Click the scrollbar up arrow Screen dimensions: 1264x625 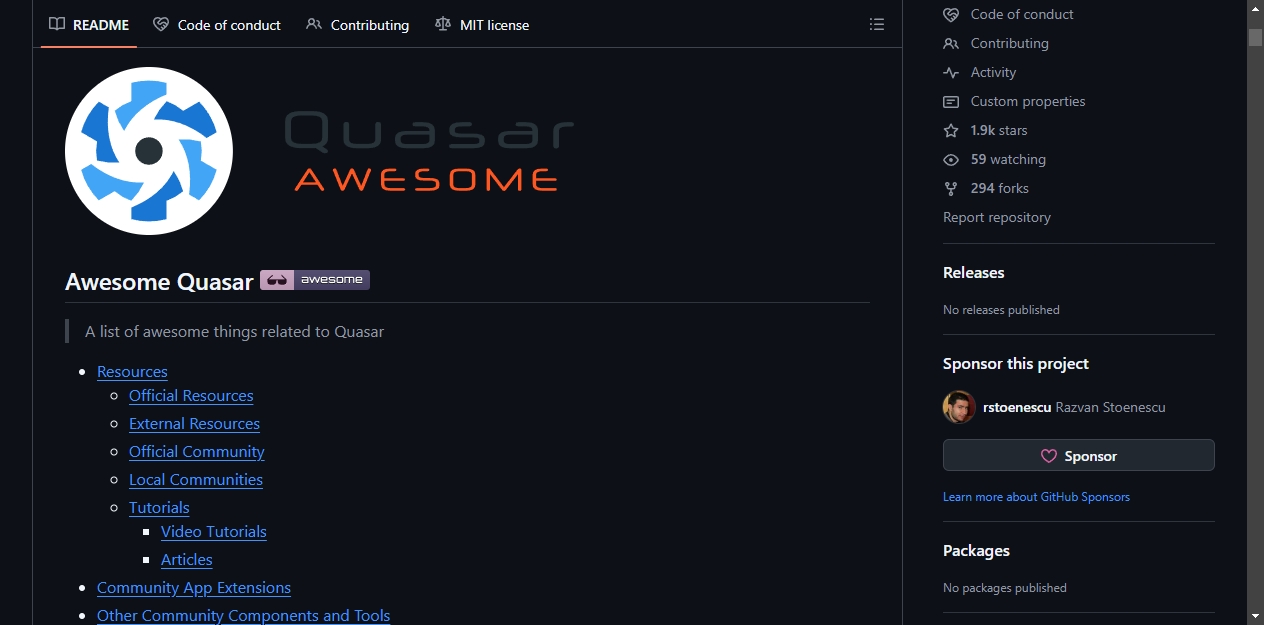point(1255,9)
